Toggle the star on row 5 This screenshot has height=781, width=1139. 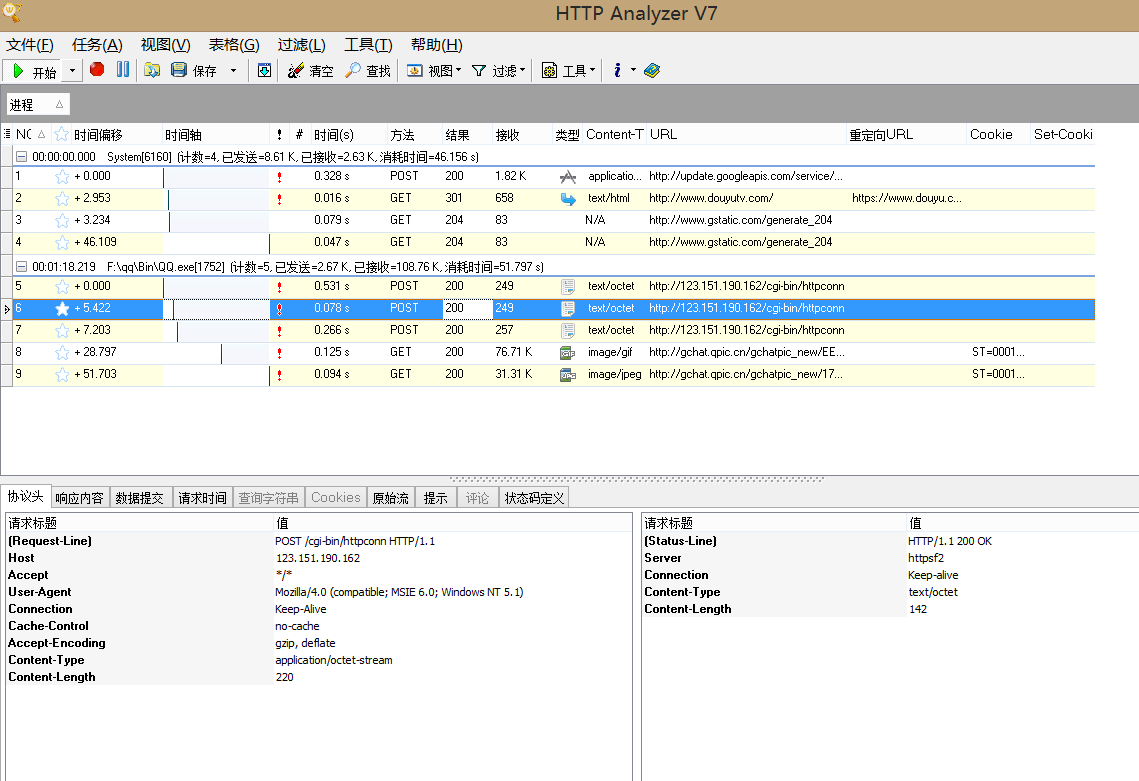(62, 286)
